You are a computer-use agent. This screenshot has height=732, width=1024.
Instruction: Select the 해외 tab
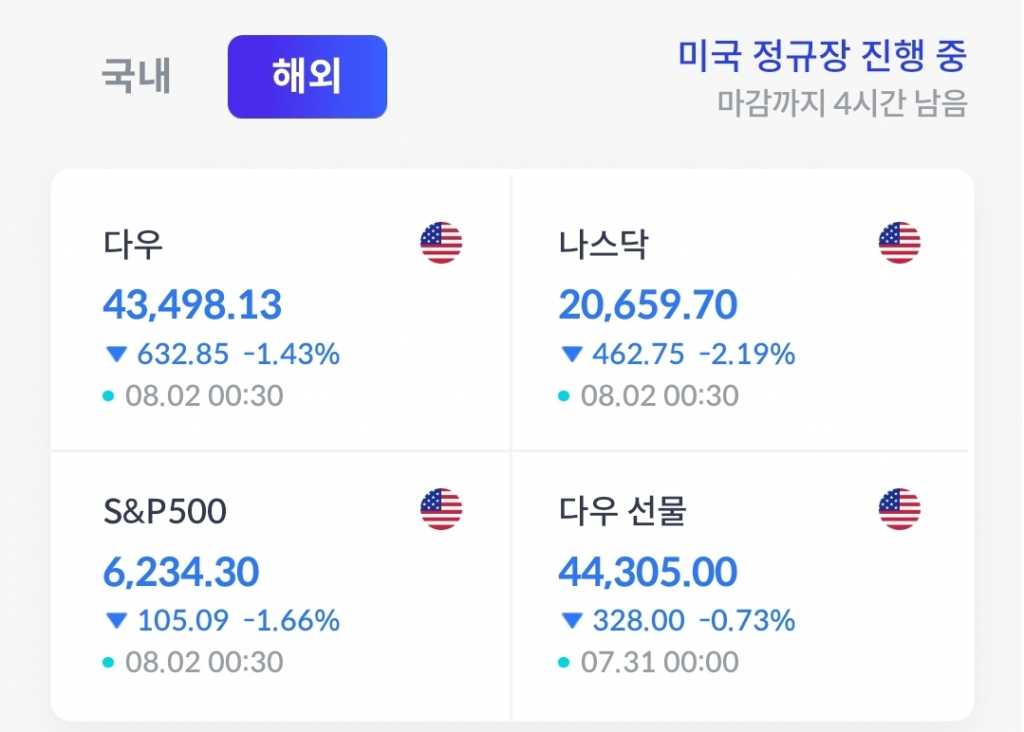pyautogui.click(x=307, y=77)
